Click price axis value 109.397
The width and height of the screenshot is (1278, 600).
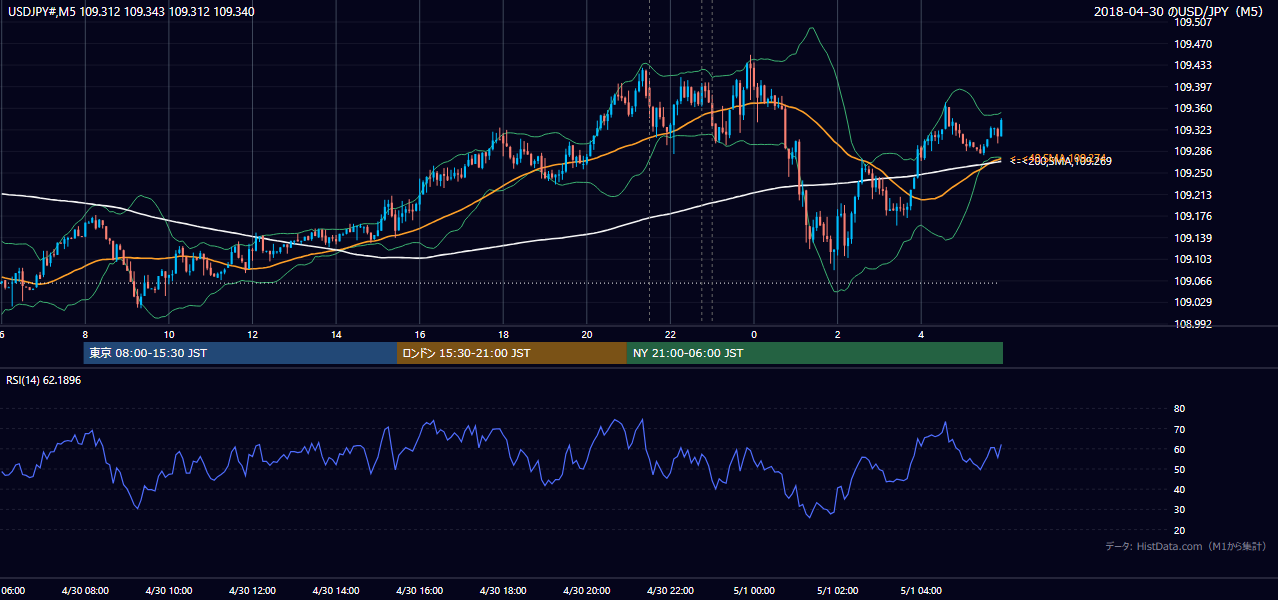1193,87
